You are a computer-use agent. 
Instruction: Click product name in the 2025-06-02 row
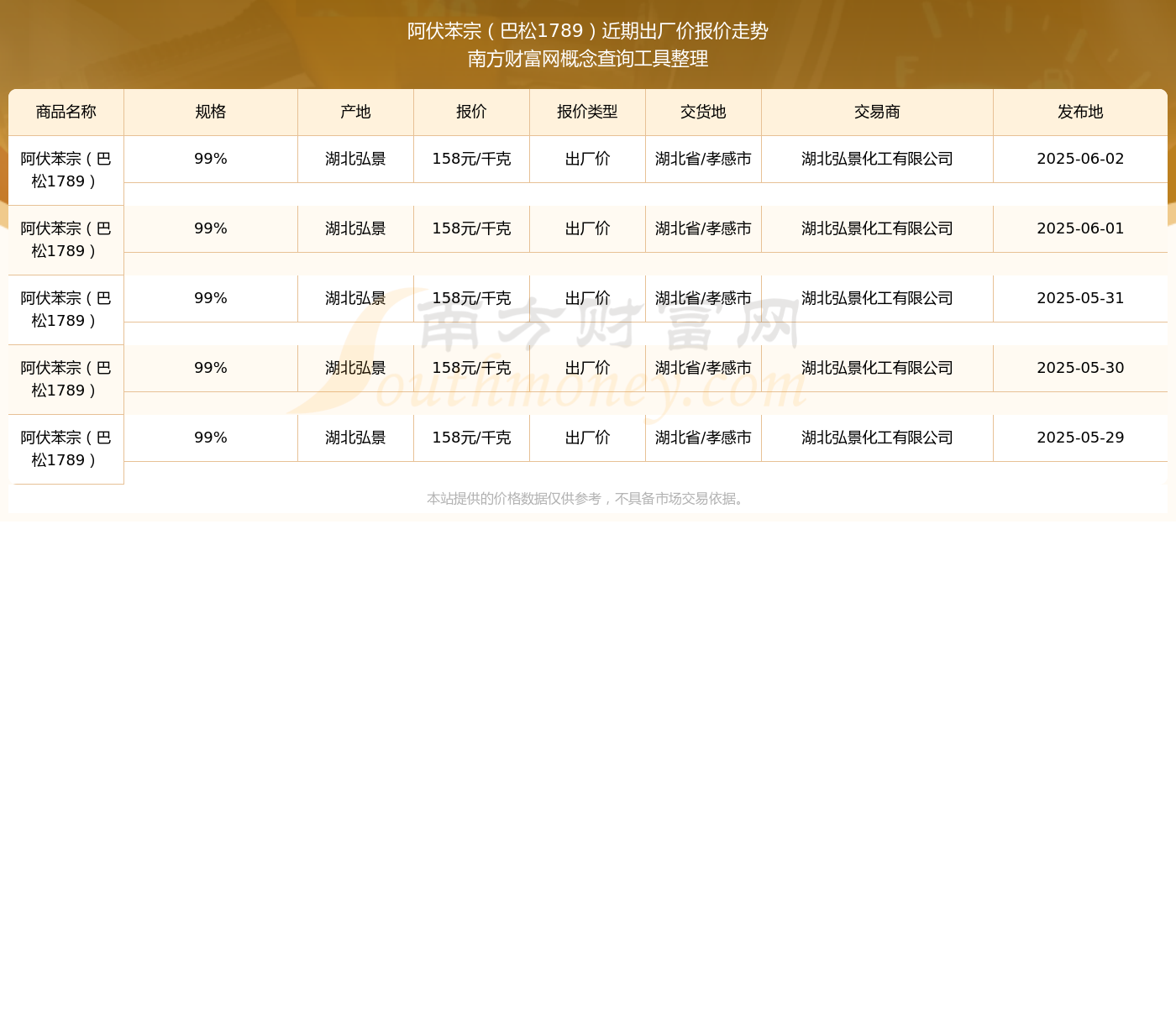click(66, 170)
